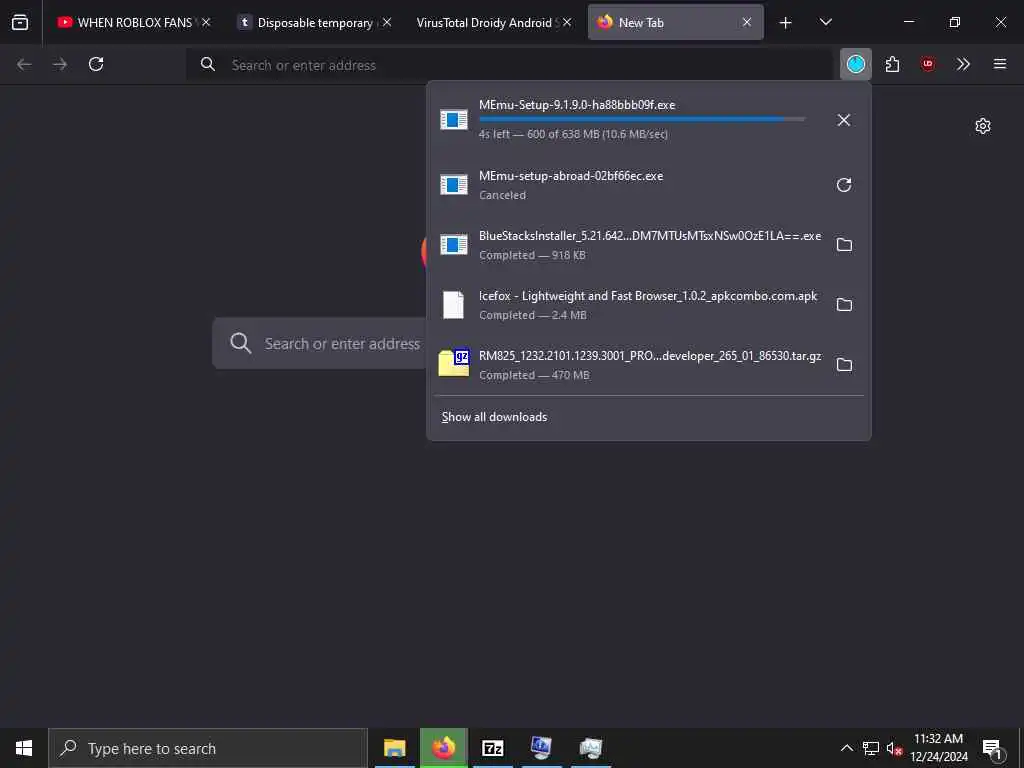This screenshot has width=1024, height=768.
Task: Open the notification center icon
Action: tap(992, 748)
